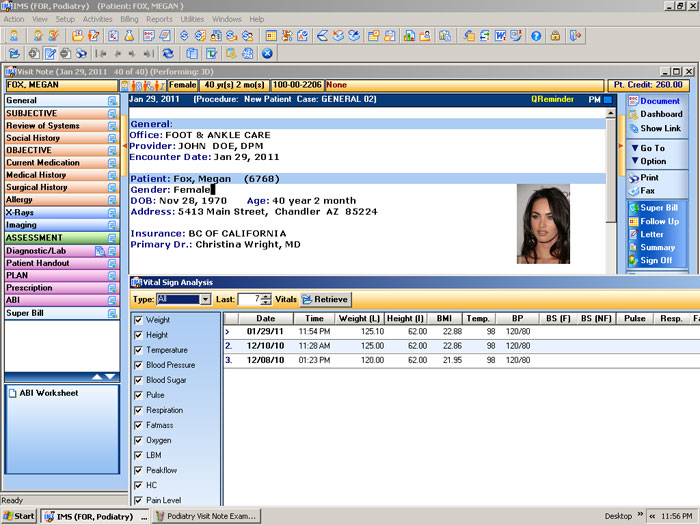Image resolution: width=700 pixels, height=525 pixels.
Task: Click the edit note pencil icon
Action: [50, 54]
